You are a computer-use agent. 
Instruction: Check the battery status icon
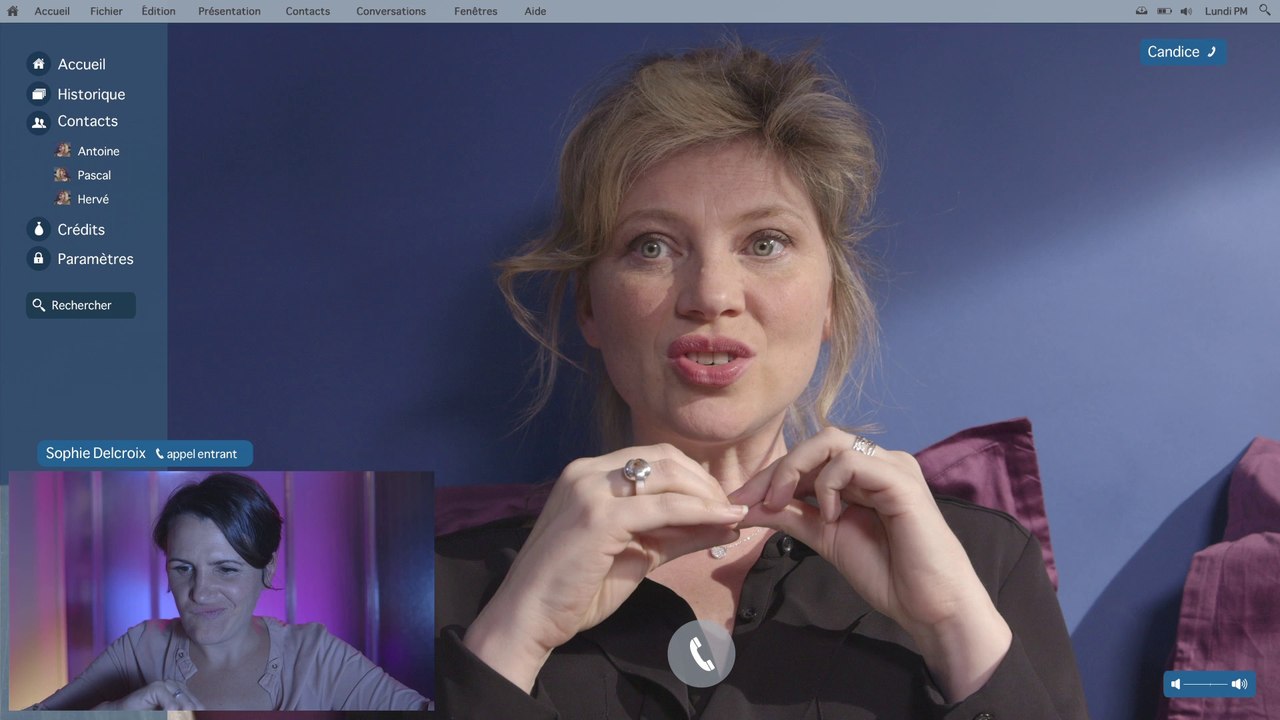click(x=1164, y=11)
